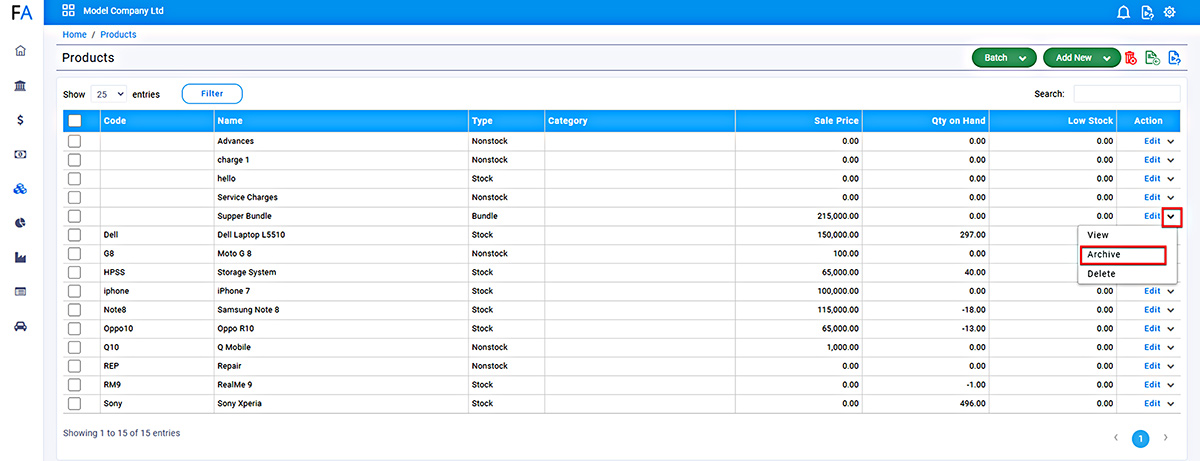Click the Products breadcrumb link
The width and height of the screenshot is (1200, 461).
tap(118, 35)
